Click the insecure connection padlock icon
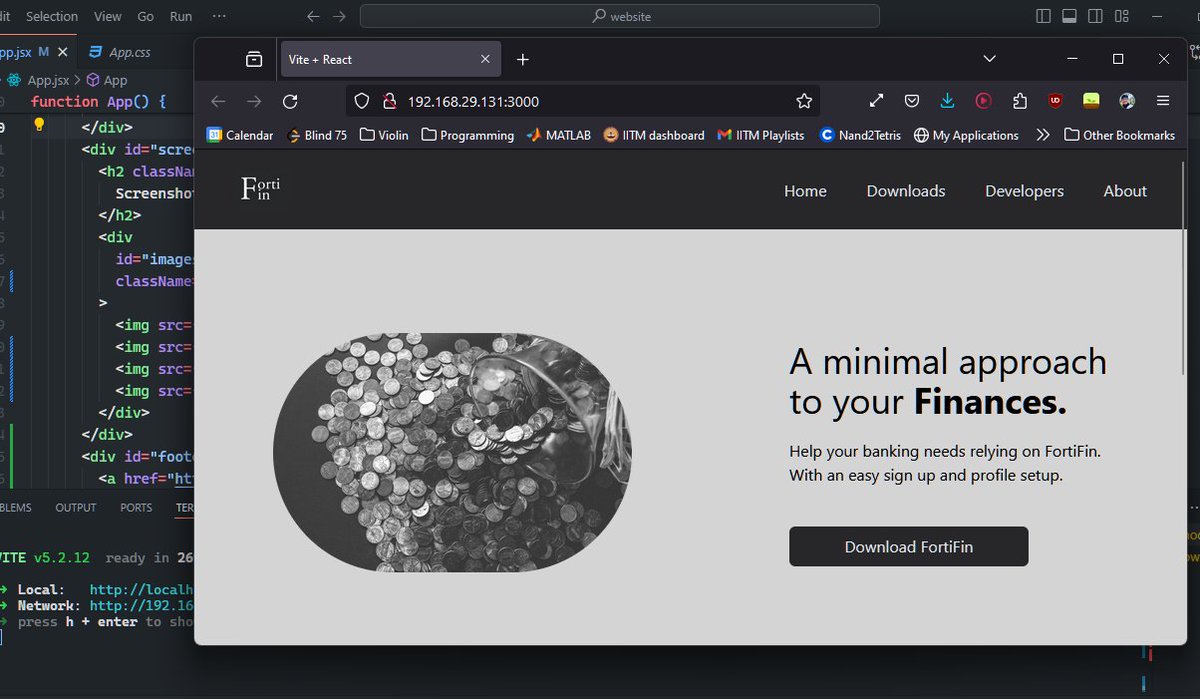The width and height of the screenshot is (1200, 699). pos(388,101)
